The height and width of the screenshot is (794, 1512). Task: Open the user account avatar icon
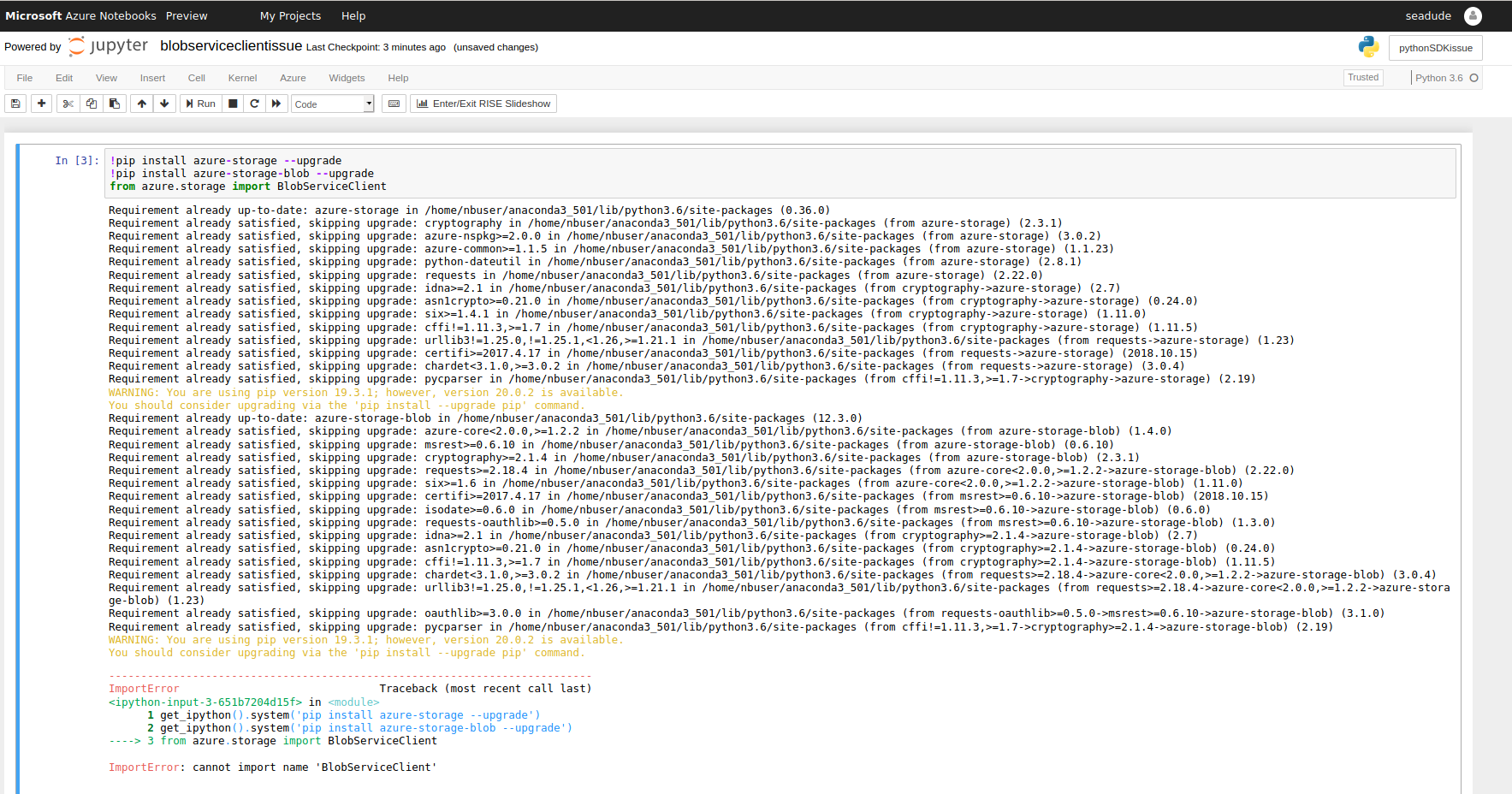pyautogui.click(x=1473, y=15)
